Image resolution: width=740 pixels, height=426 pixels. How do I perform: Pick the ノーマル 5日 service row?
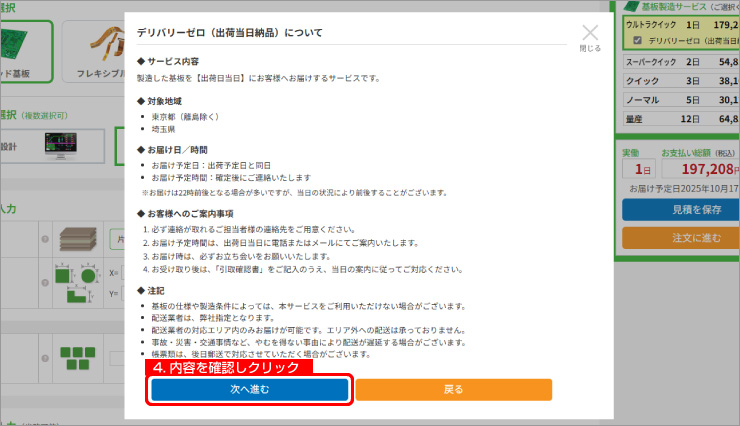679,99
